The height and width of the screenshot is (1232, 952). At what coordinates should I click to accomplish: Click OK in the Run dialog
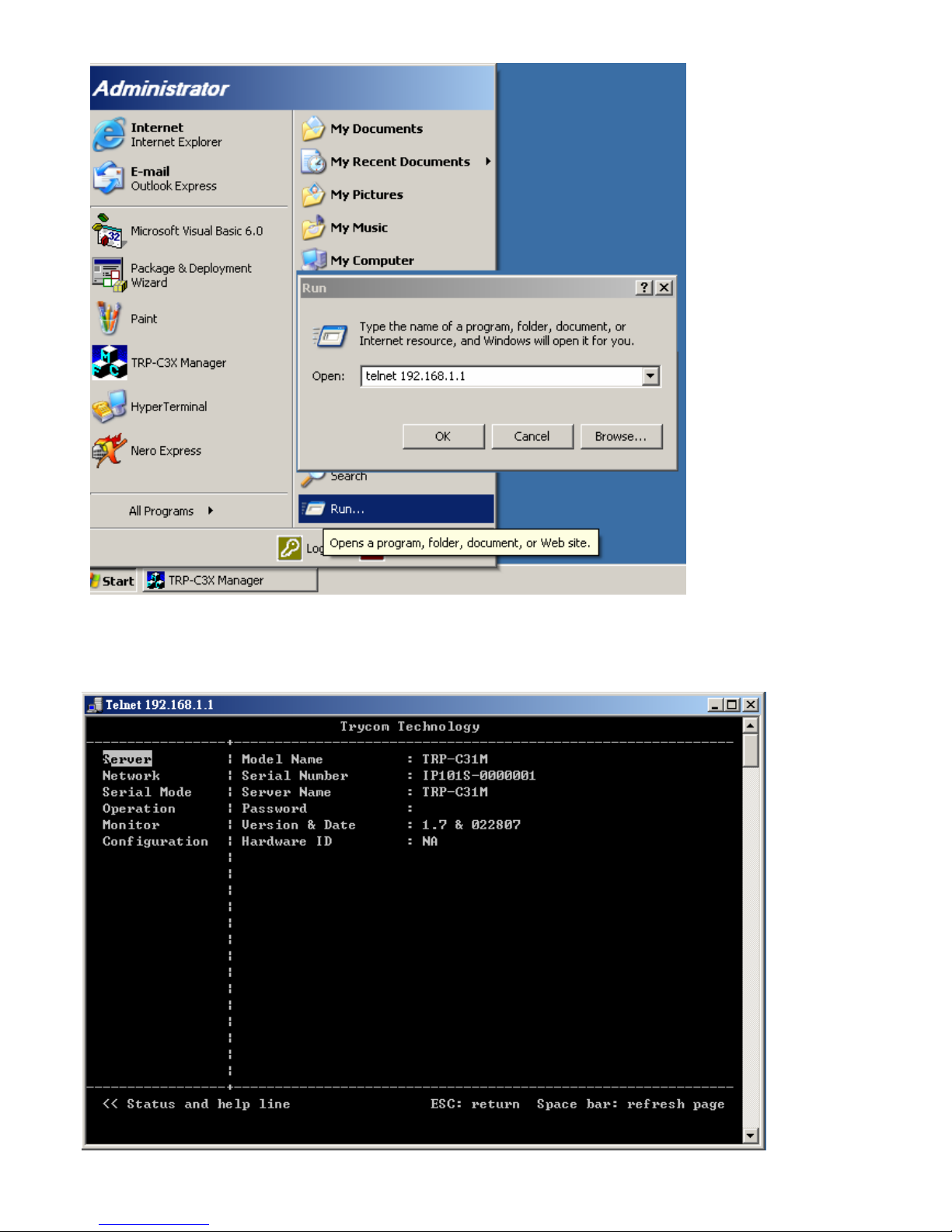click(443, 437)
